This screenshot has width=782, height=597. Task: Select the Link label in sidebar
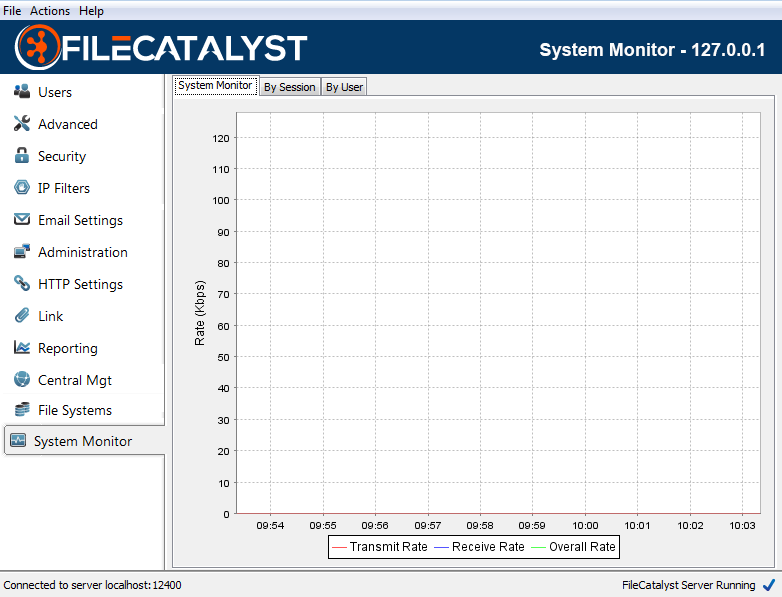51,316
